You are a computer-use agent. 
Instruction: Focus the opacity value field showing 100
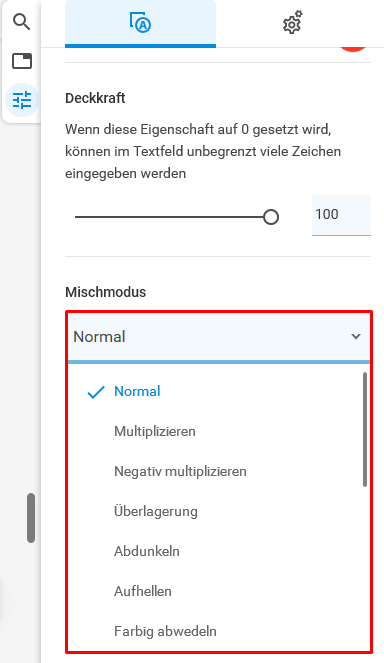click(341, 215)
